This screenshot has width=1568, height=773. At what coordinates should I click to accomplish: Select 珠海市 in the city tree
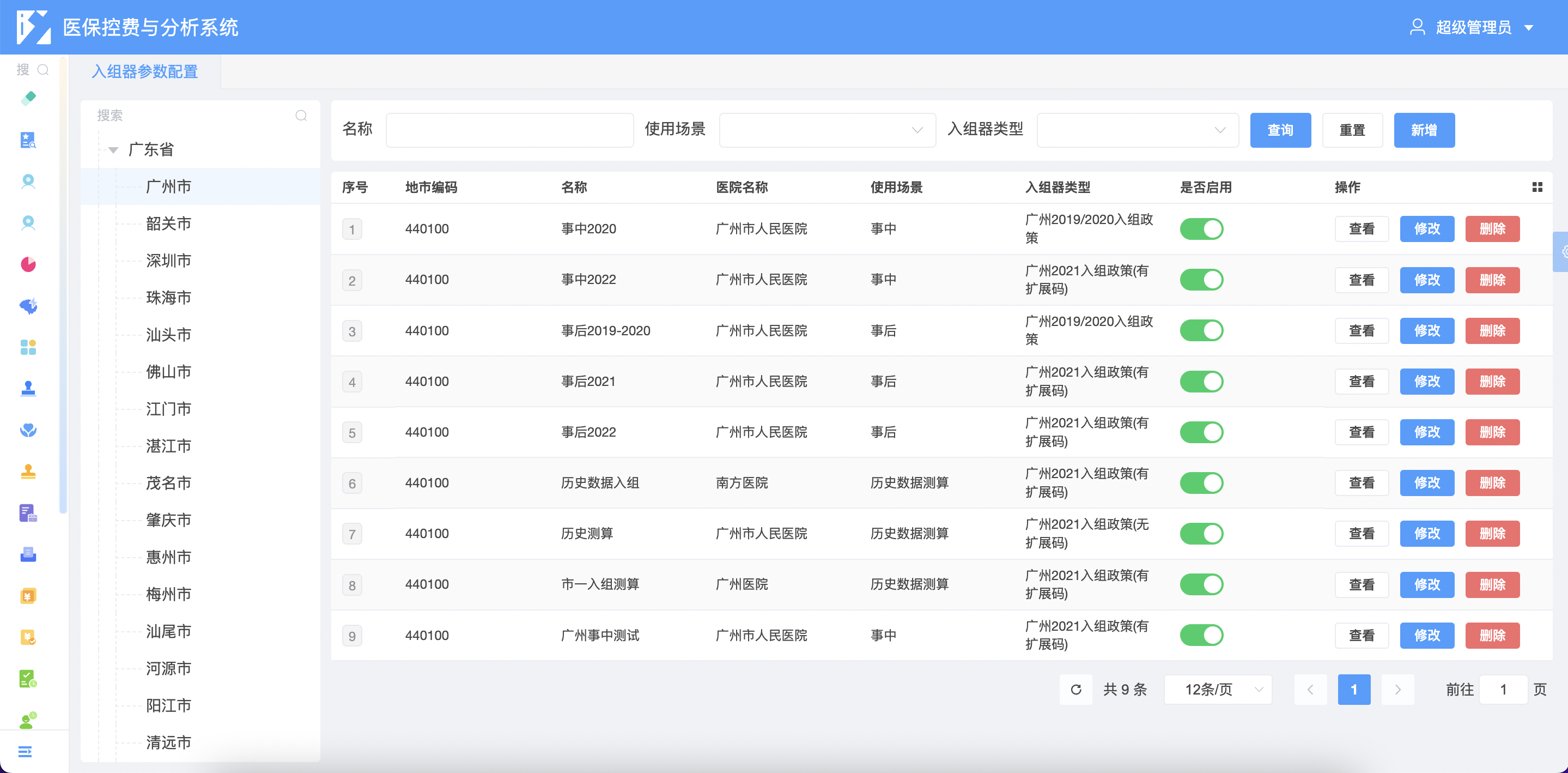(168, 298)
